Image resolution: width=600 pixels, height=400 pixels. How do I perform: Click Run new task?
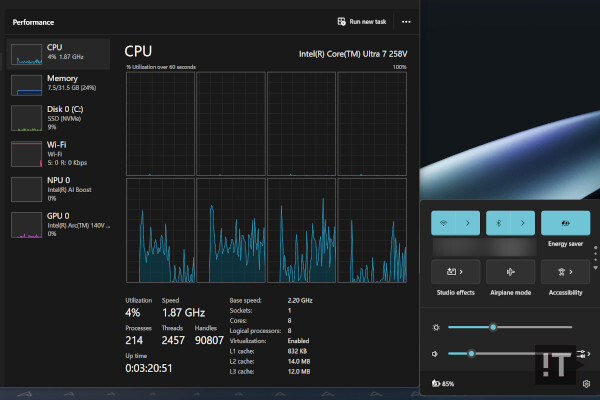coord(362,21)
